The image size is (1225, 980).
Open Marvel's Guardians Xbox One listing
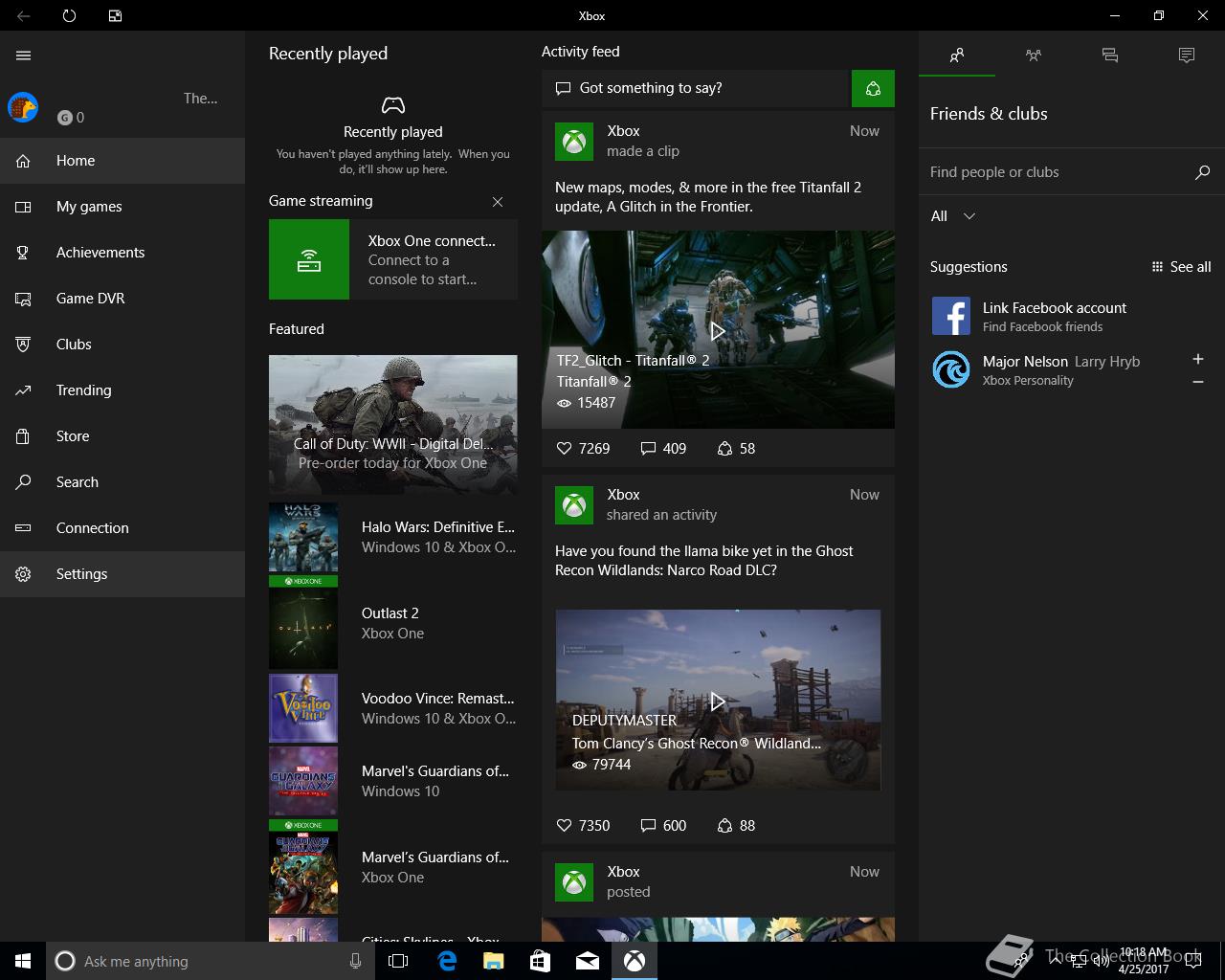[393, 867]
